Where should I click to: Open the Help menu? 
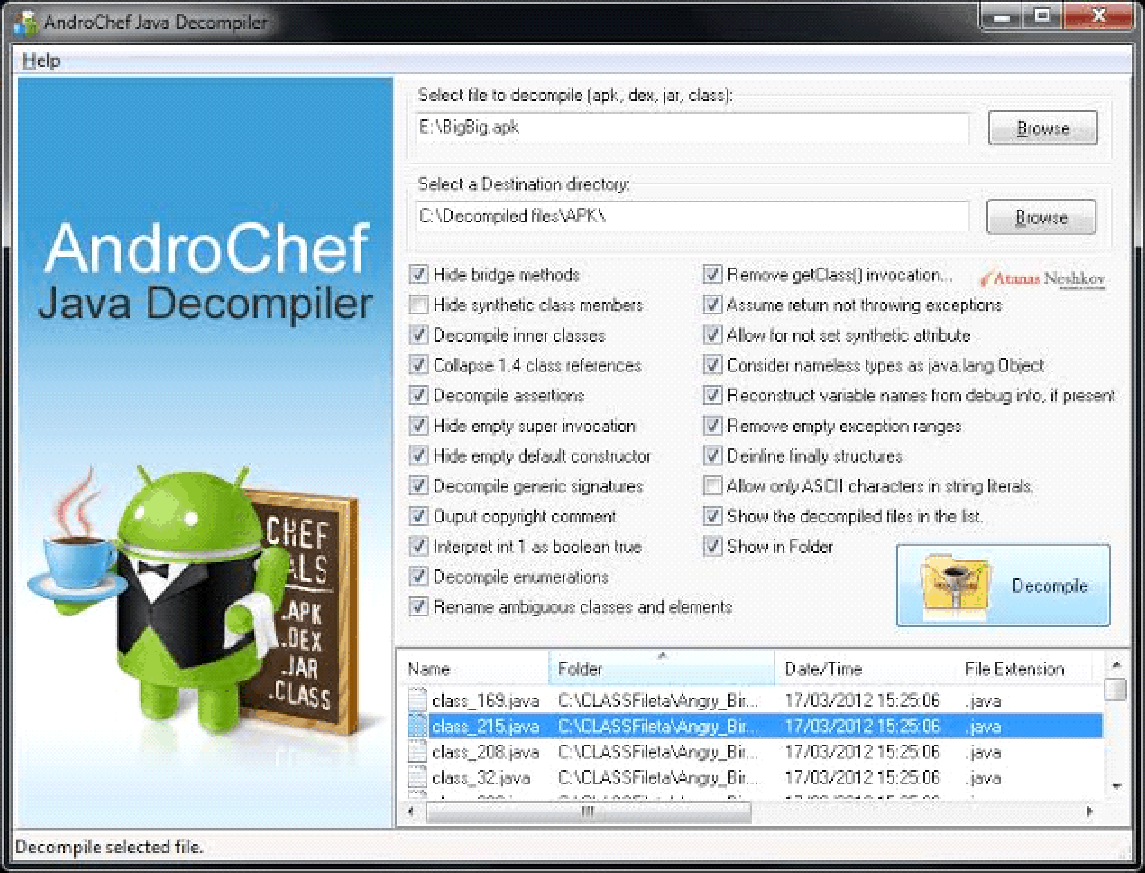coord(41,61)
